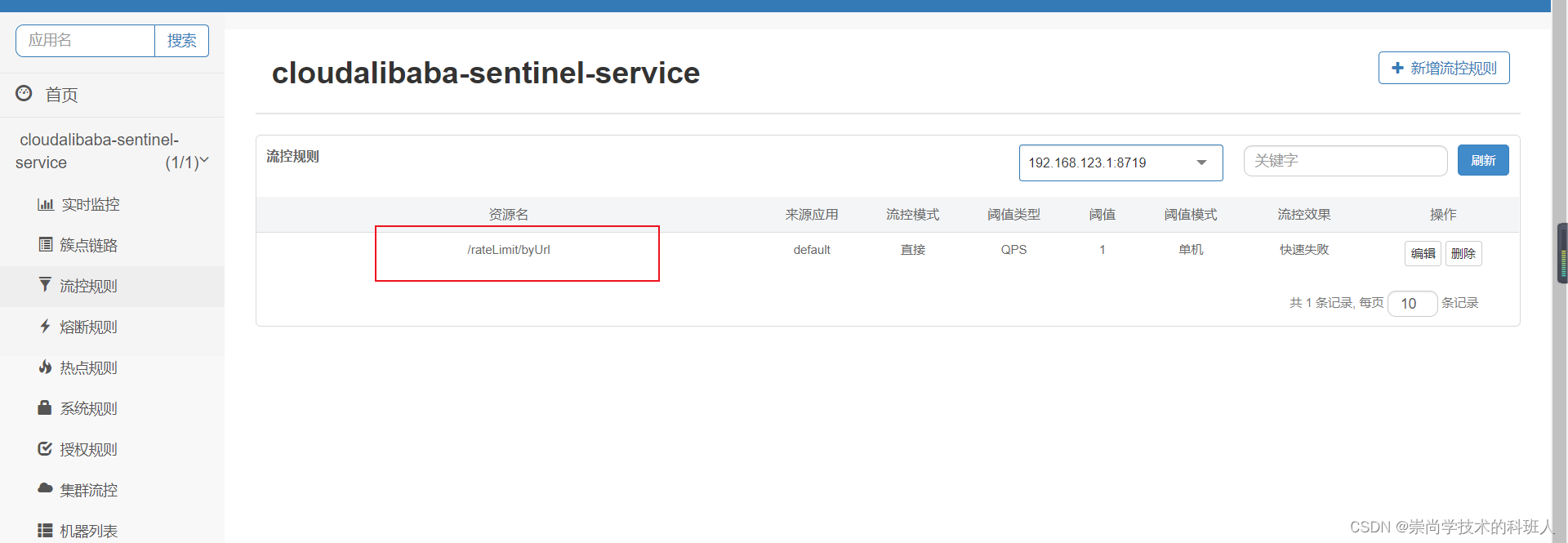Click the /rateLimit/byUrl resource name cell
This screenshot has height=543, width=1568.
click(x=509, y=250)
